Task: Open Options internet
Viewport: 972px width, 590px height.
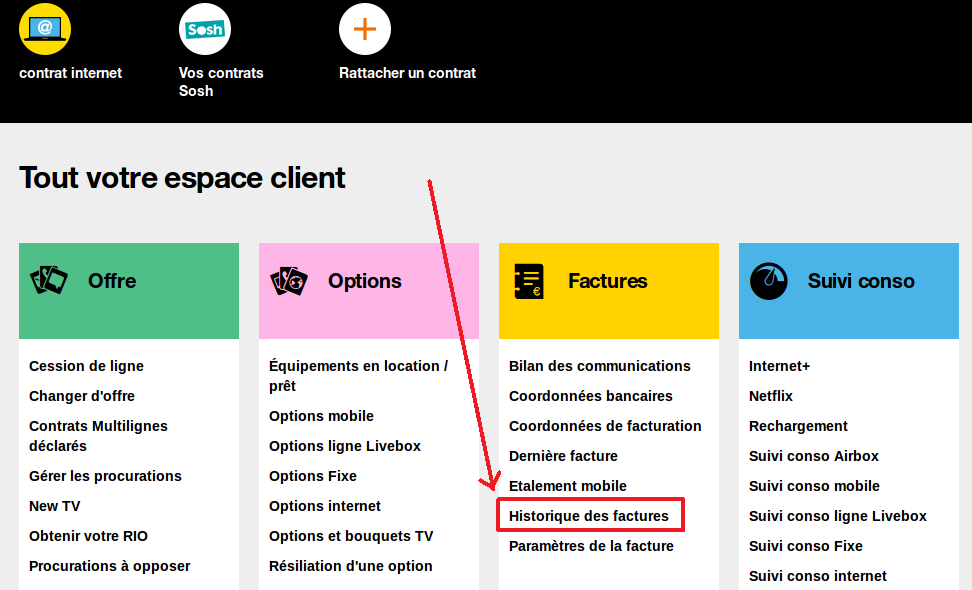Action: point(325,506)
